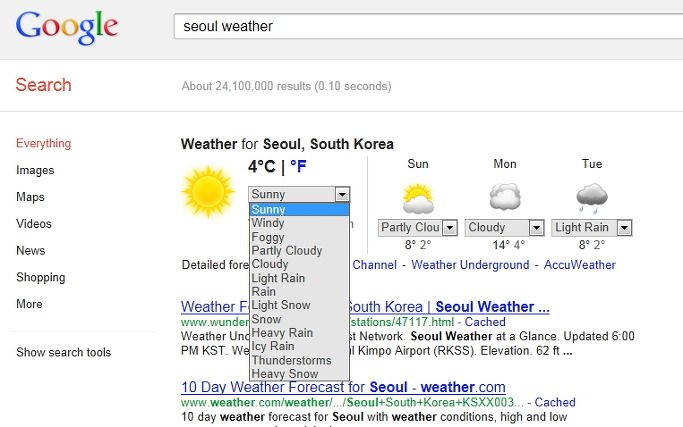Click the large sun weather icon
This screenshot has width=683, height=427.
(208, 192)
